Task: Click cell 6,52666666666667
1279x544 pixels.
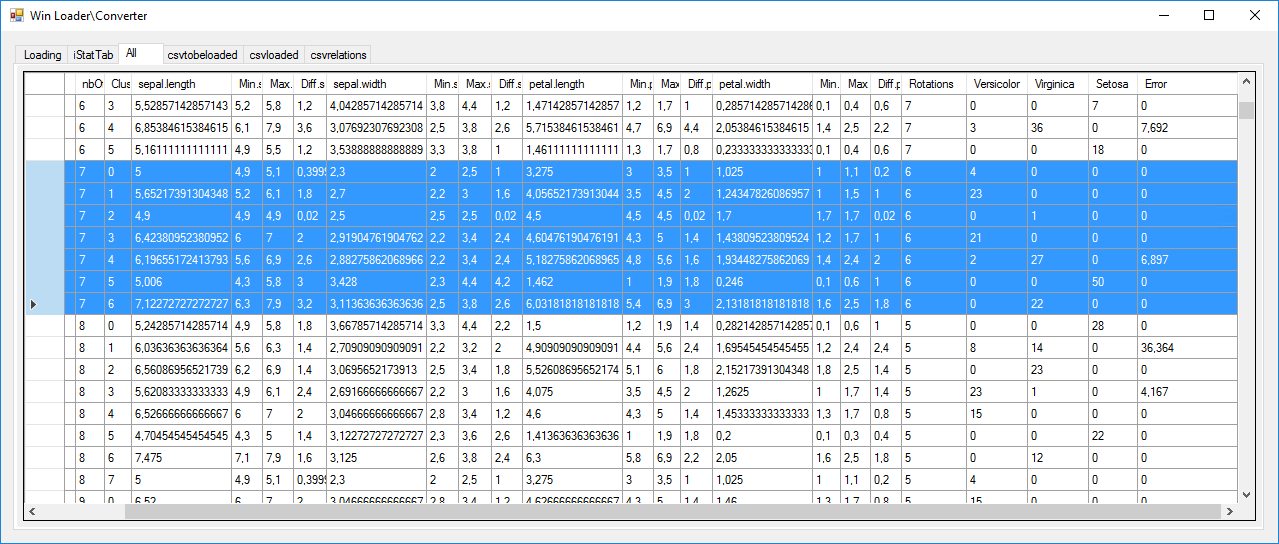Action: (x=182, y=414)
